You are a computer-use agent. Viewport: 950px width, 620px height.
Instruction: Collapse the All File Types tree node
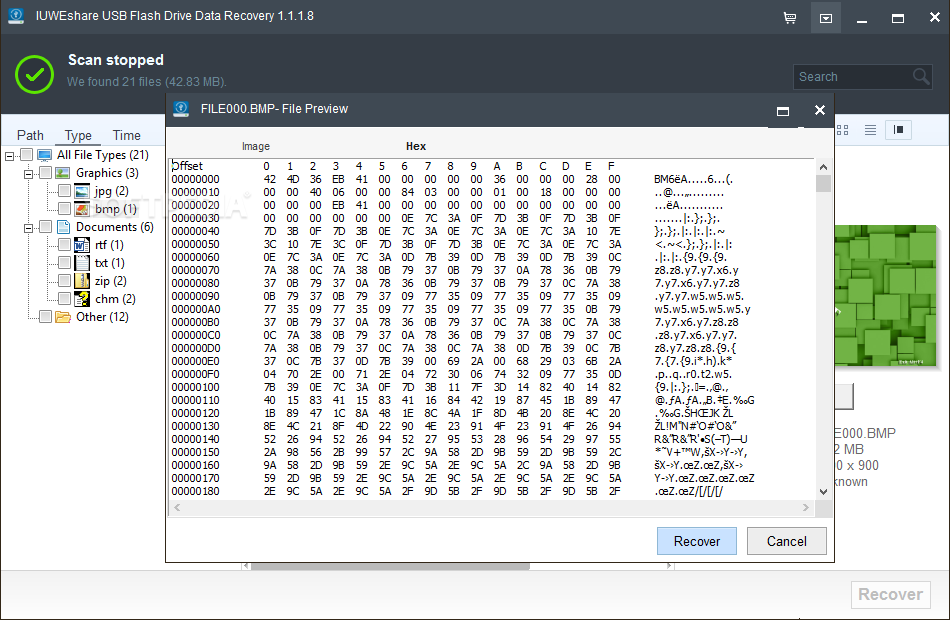pyautogui.click(x=10, y=156)
